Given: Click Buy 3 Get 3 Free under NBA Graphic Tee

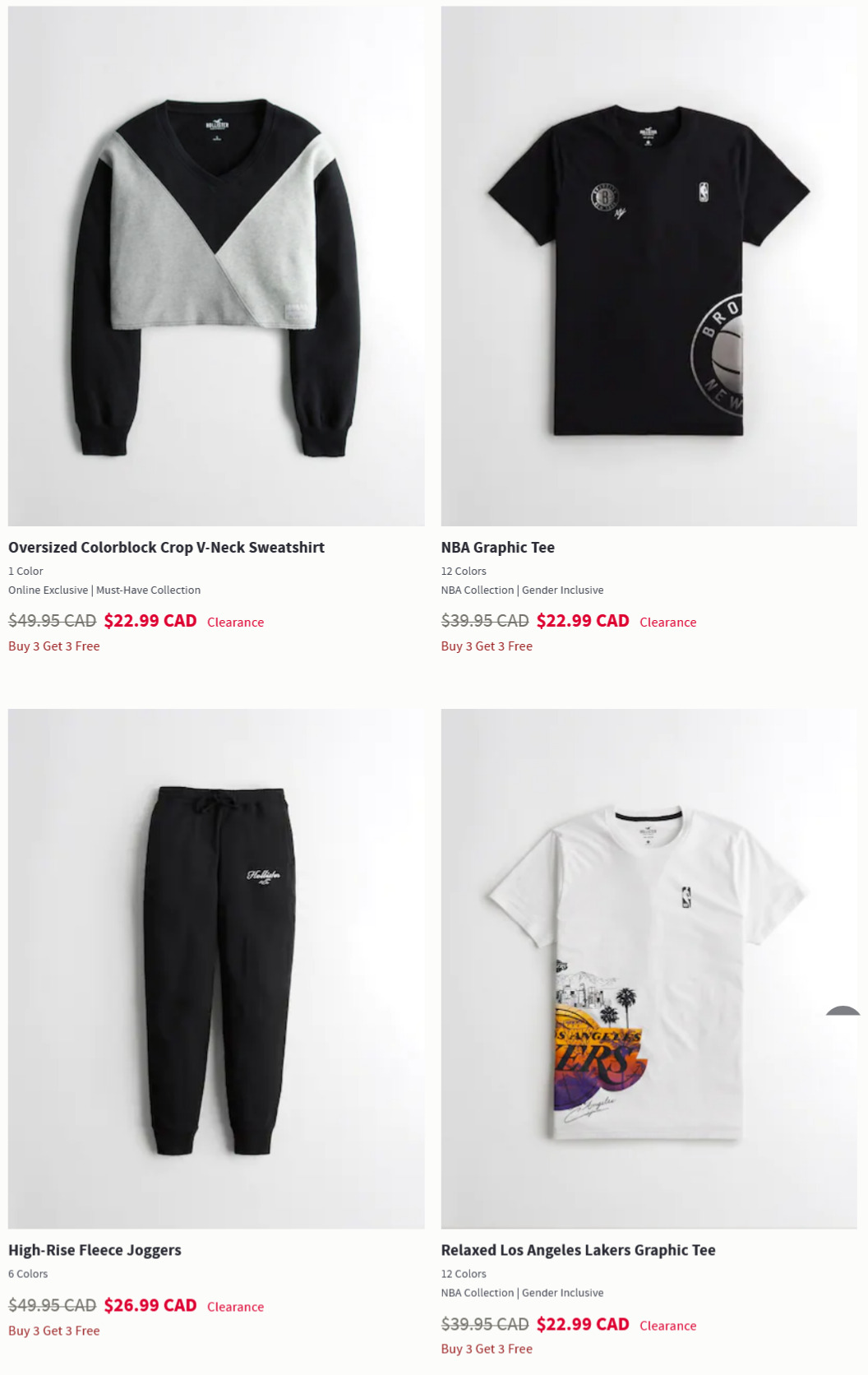Looking at the screenshot, I should 487,646.
